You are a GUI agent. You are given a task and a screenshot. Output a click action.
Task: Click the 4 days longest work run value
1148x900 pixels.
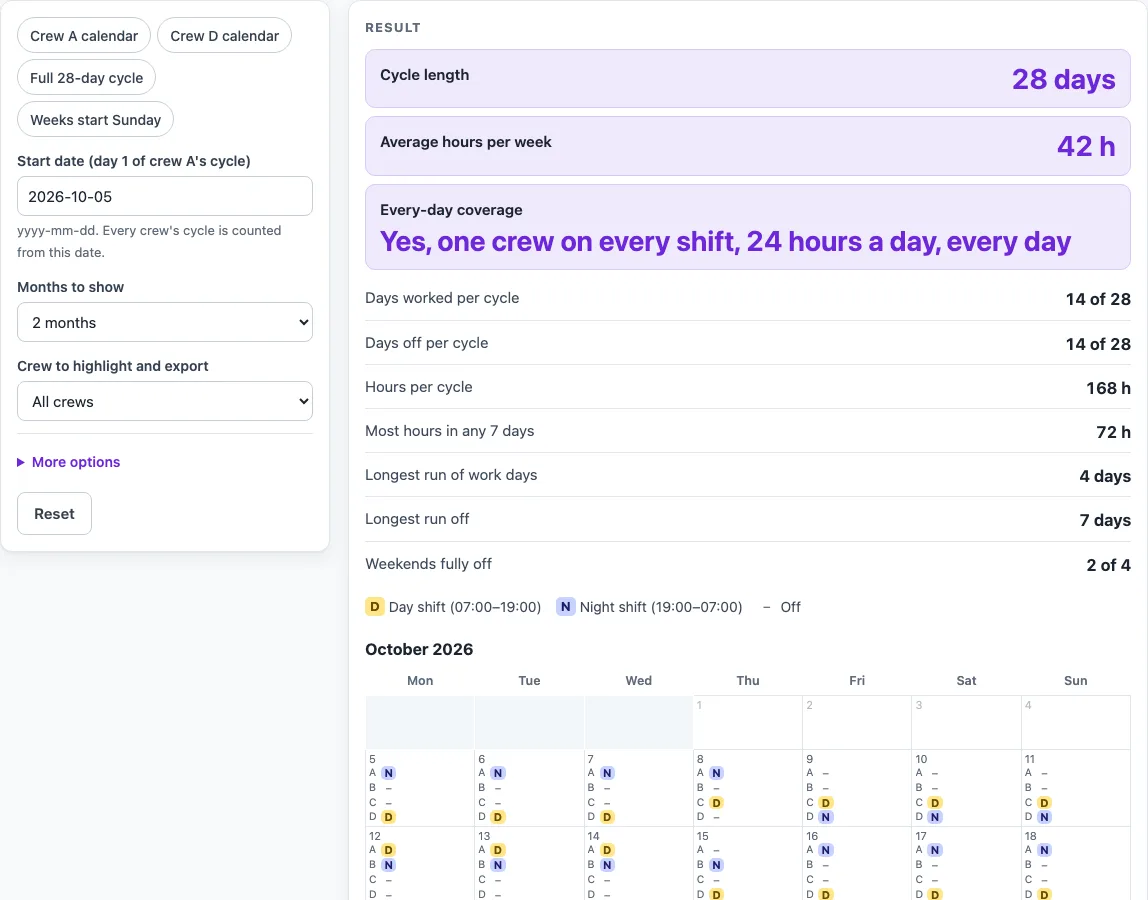[x=1105, y=476]
